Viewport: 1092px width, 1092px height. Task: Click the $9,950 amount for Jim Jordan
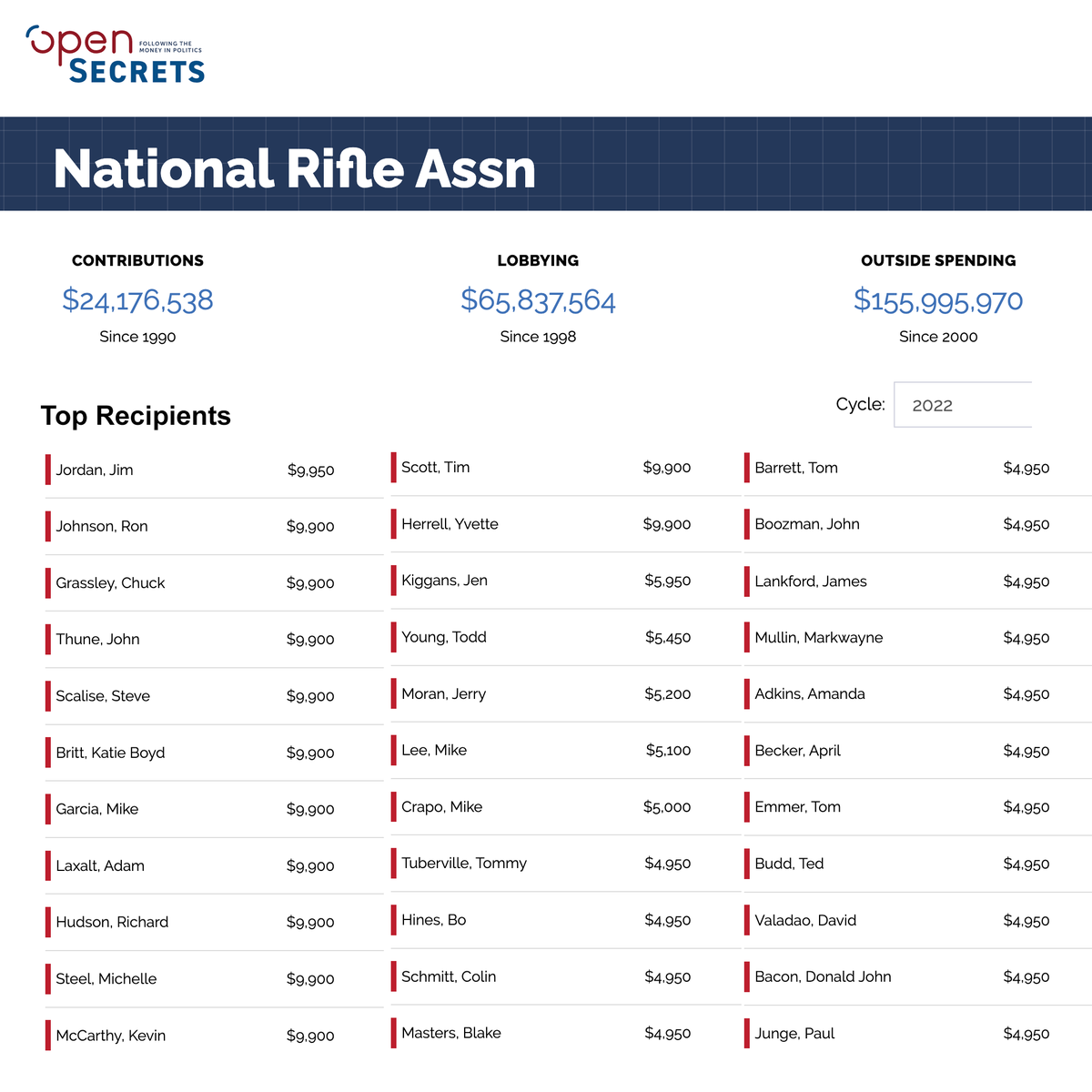[x=311, y=470]
